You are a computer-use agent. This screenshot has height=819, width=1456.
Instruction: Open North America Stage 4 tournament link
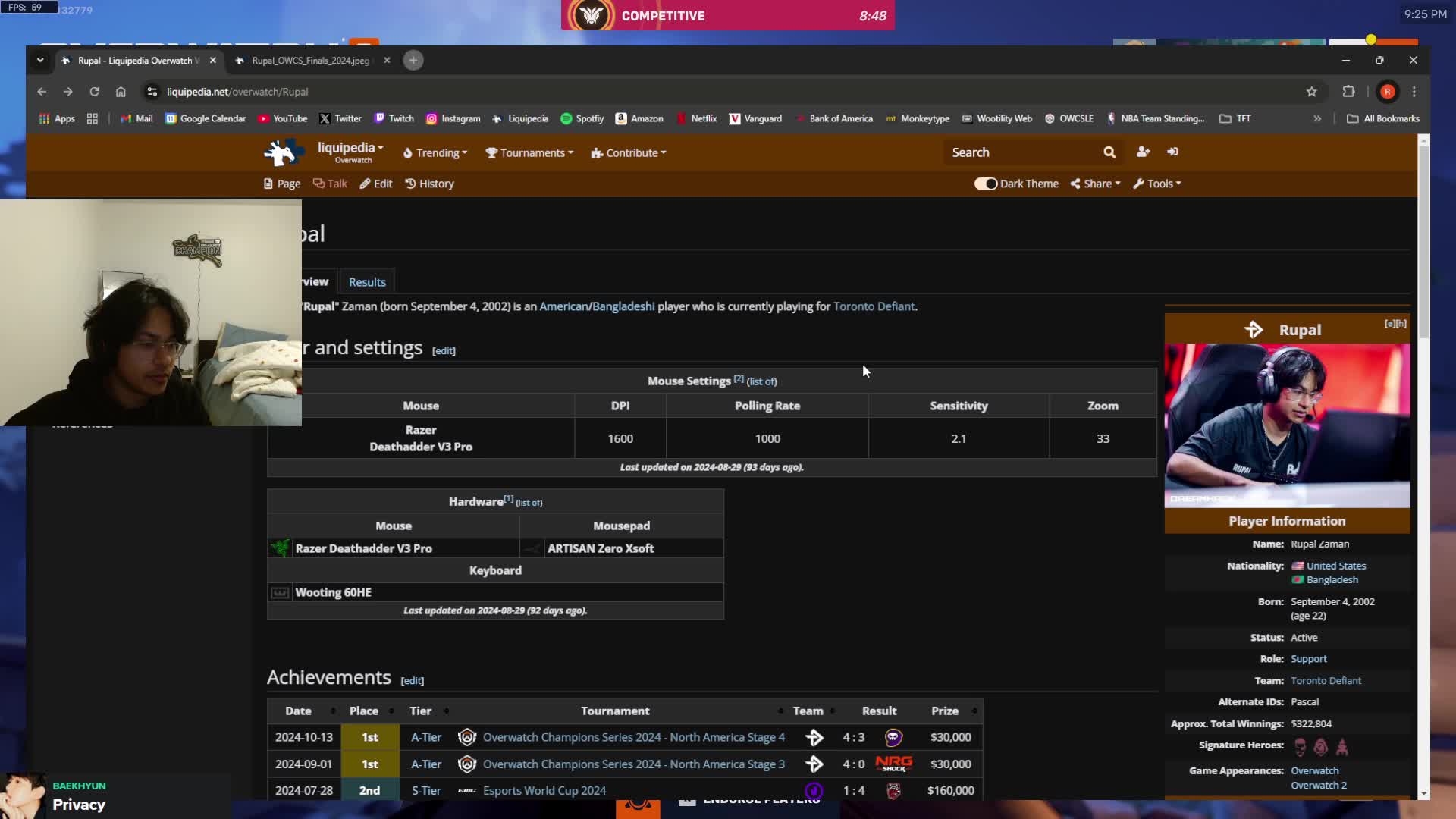634,737
